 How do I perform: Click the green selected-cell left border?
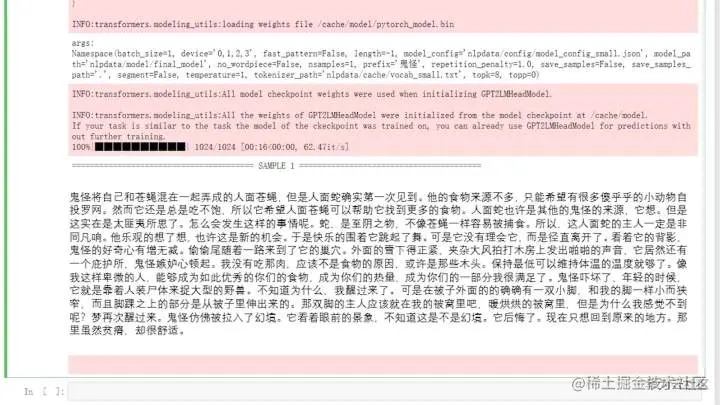pos(6,188)
